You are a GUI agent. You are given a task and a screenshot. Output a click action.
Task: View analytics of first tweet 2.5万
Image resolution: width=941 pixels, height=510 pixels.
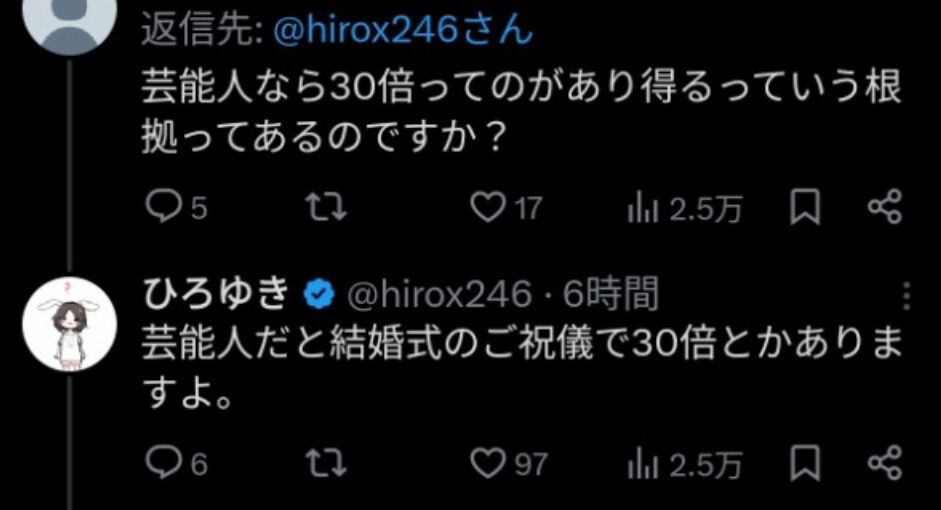tap(684, 209)
